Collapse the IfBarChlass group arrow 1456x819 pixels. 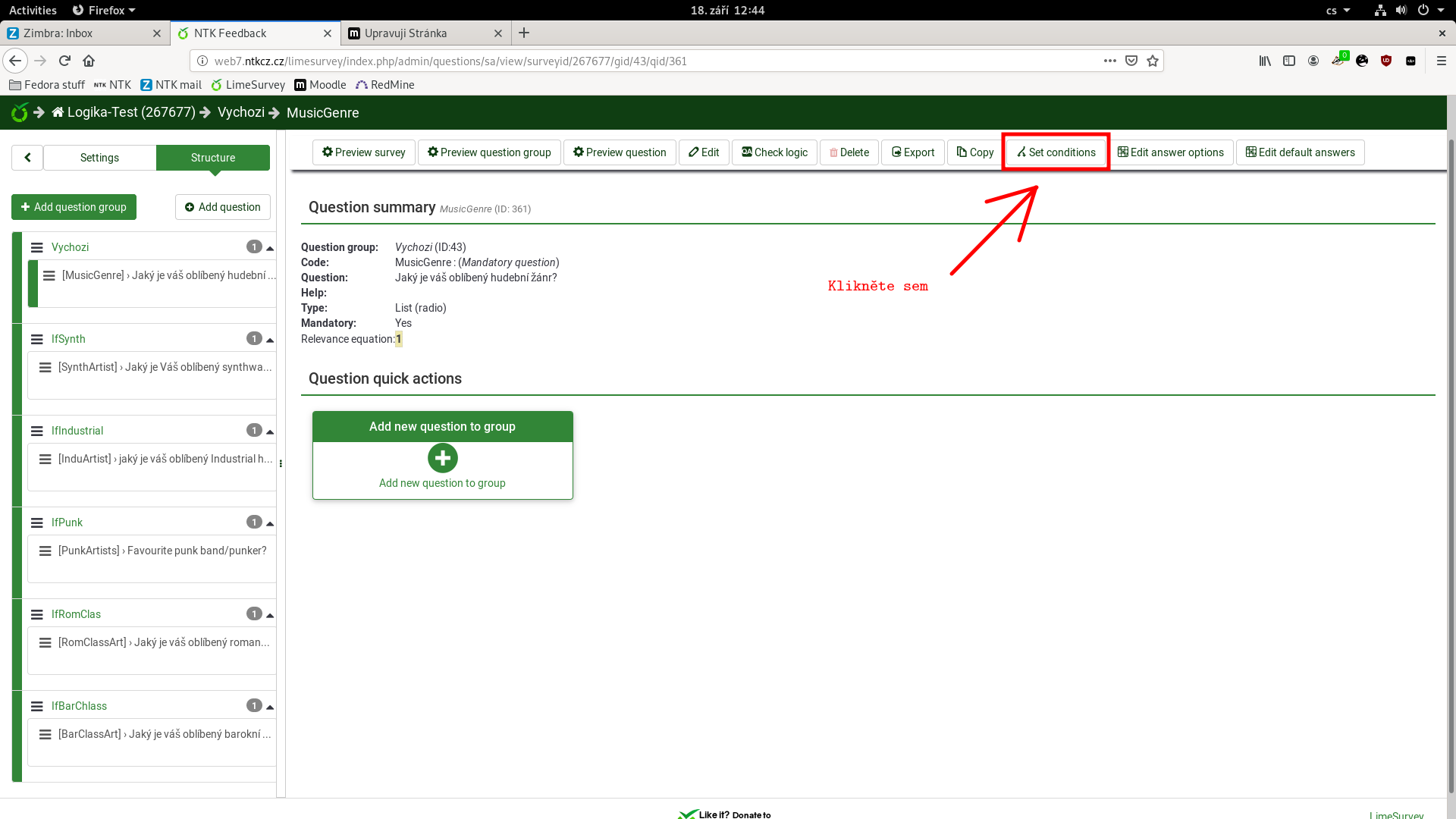click(270, 707)
